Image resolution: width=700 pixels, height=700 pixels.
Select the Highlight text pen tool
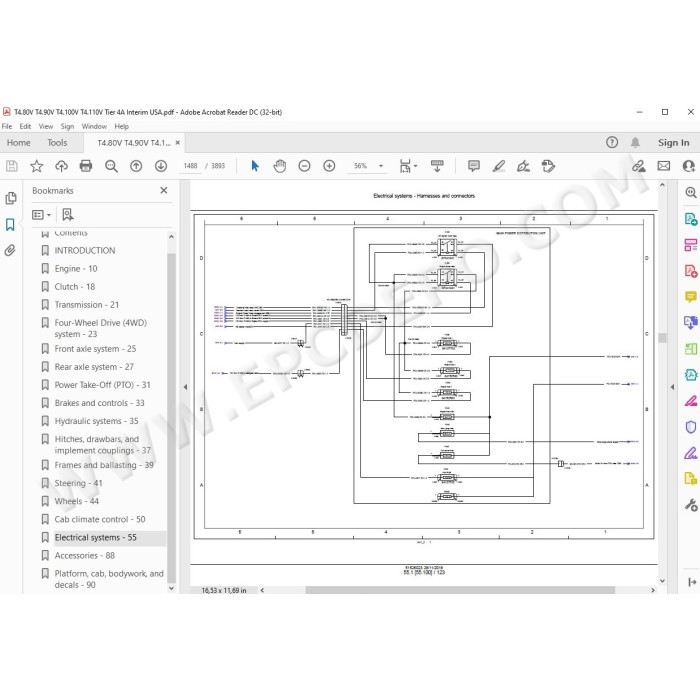pyautogui.click(x=499, y=166)
